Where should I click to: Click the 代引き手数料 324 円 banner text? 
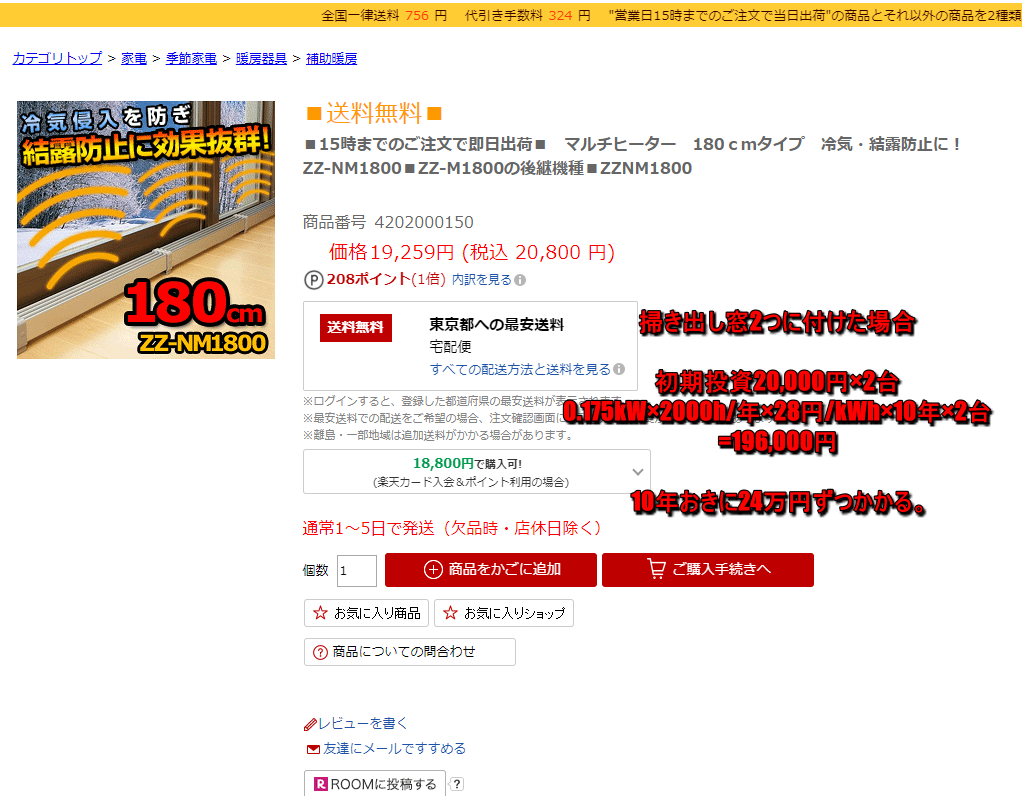527,15
